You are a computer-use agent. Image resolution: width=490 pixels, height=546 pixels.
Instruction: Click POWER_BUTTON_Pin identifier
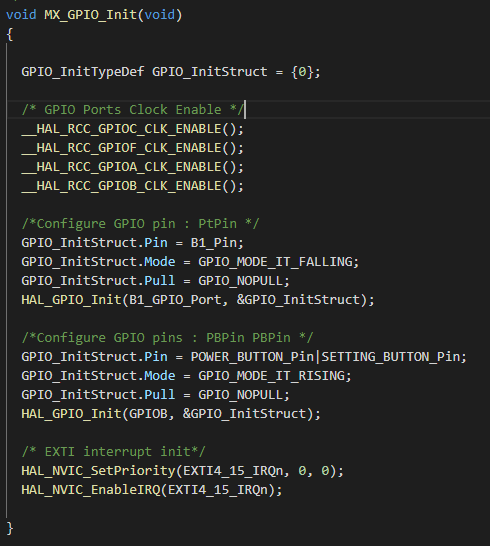pos(252,357)
